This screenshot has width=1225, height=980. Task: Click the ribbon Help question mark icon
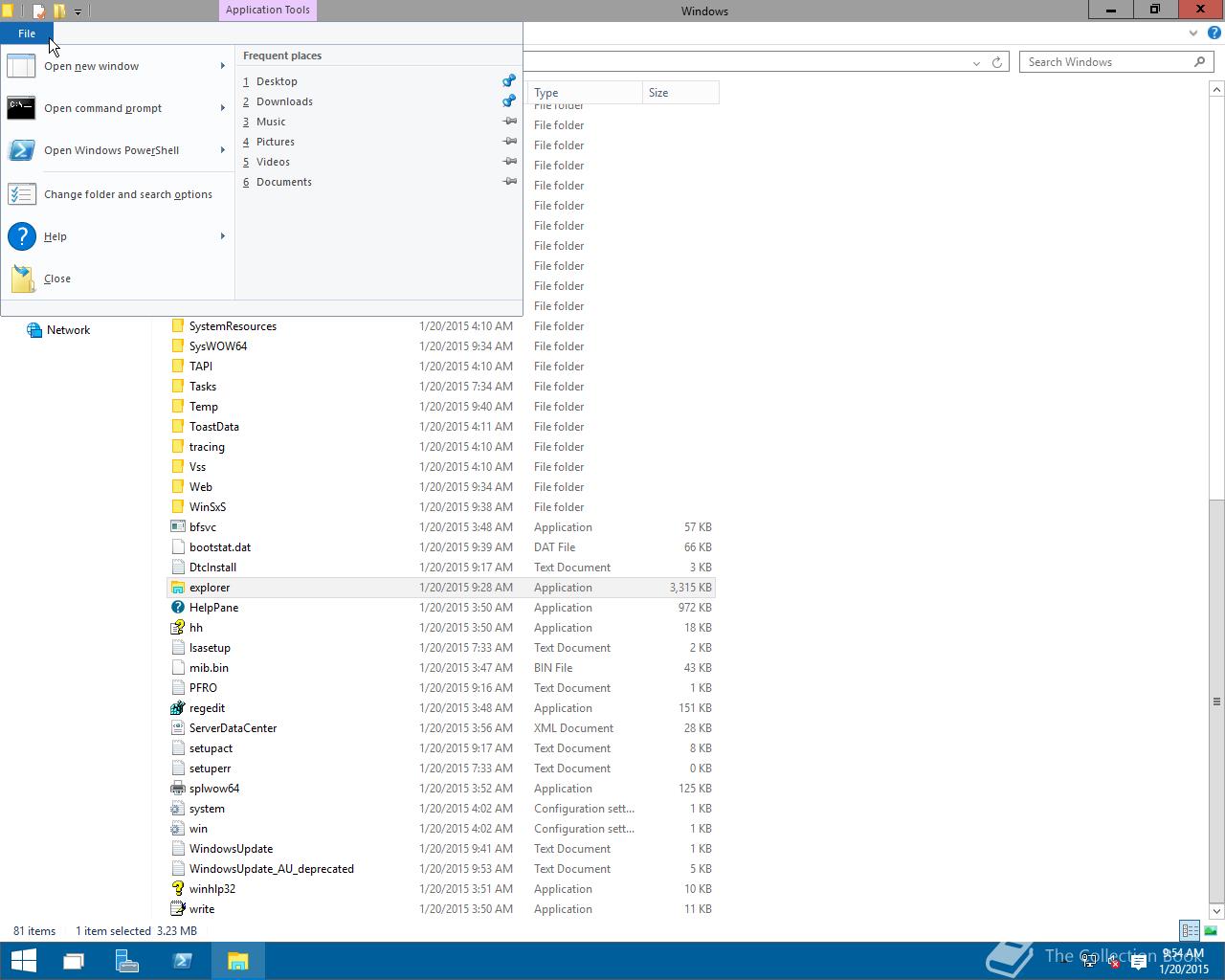pyautogui.click(x=1214, y=33)
